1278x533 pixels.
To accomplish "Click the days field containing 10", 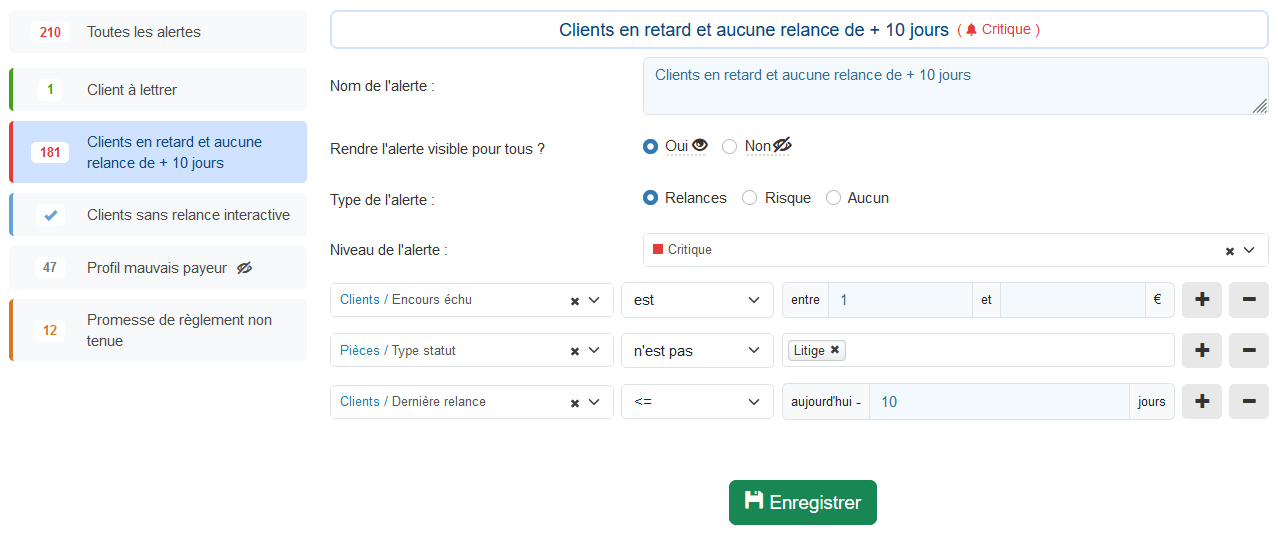I will pos(1000,402).
